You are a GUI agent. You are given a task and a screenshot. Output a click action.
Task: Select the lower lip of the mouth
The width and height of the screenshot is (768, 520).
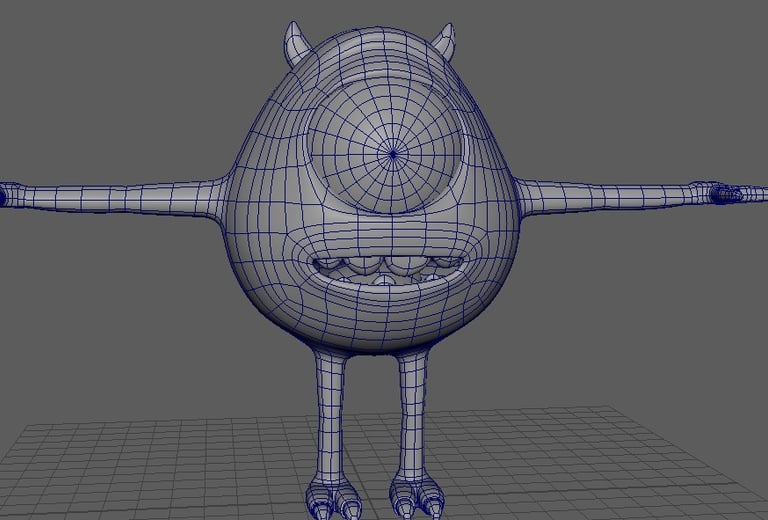[x=387, y=288]
